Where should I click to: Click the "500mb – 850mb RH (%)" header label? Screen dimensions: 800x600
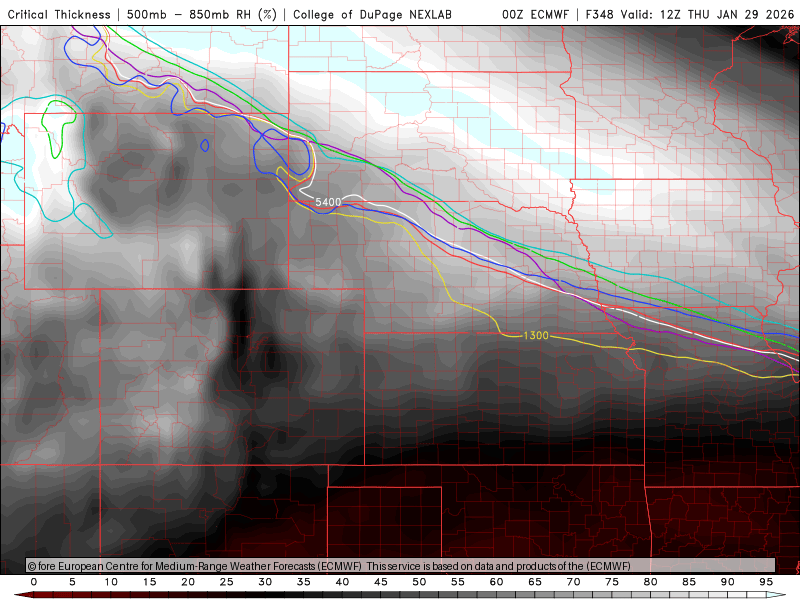202,15
